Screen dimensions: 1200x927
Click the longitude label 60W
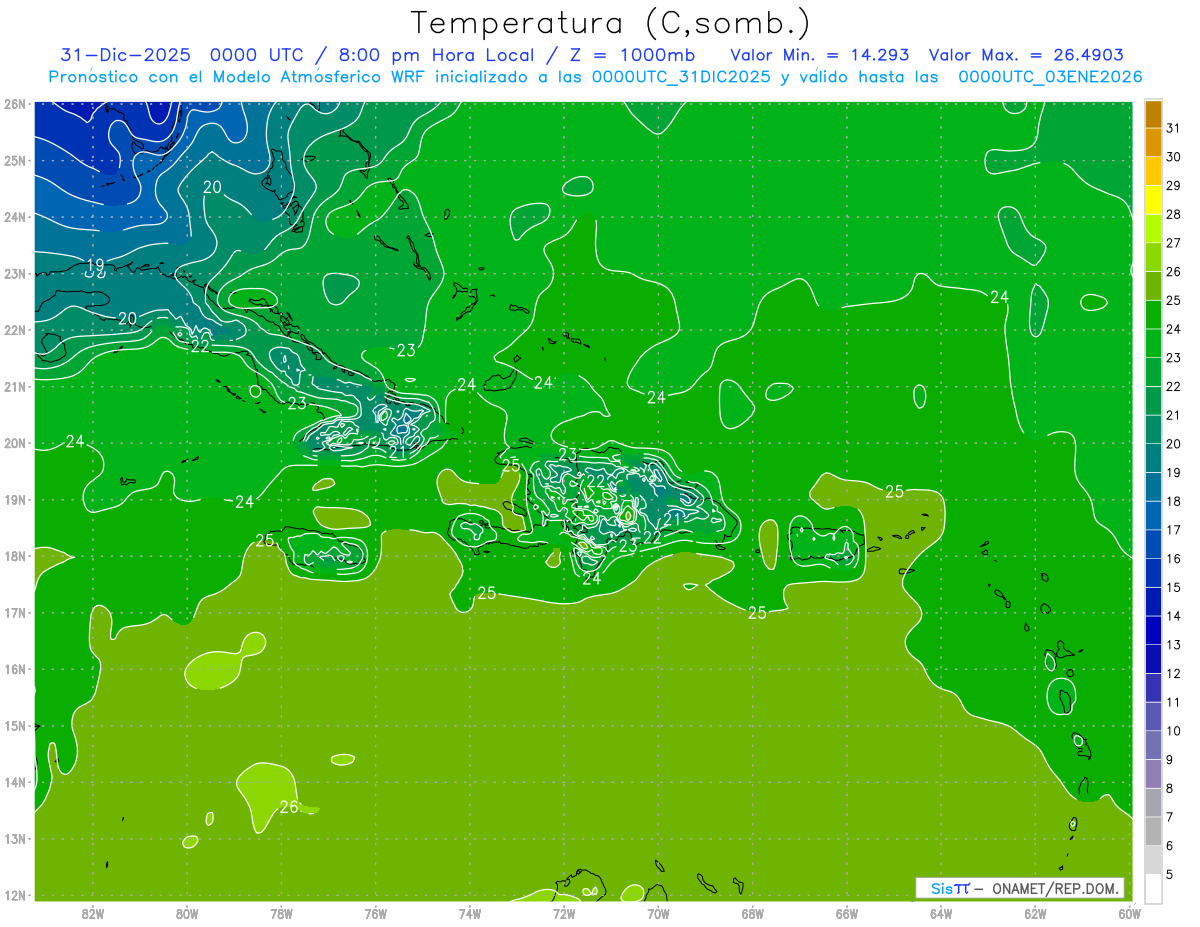[x=1130, y=913]
